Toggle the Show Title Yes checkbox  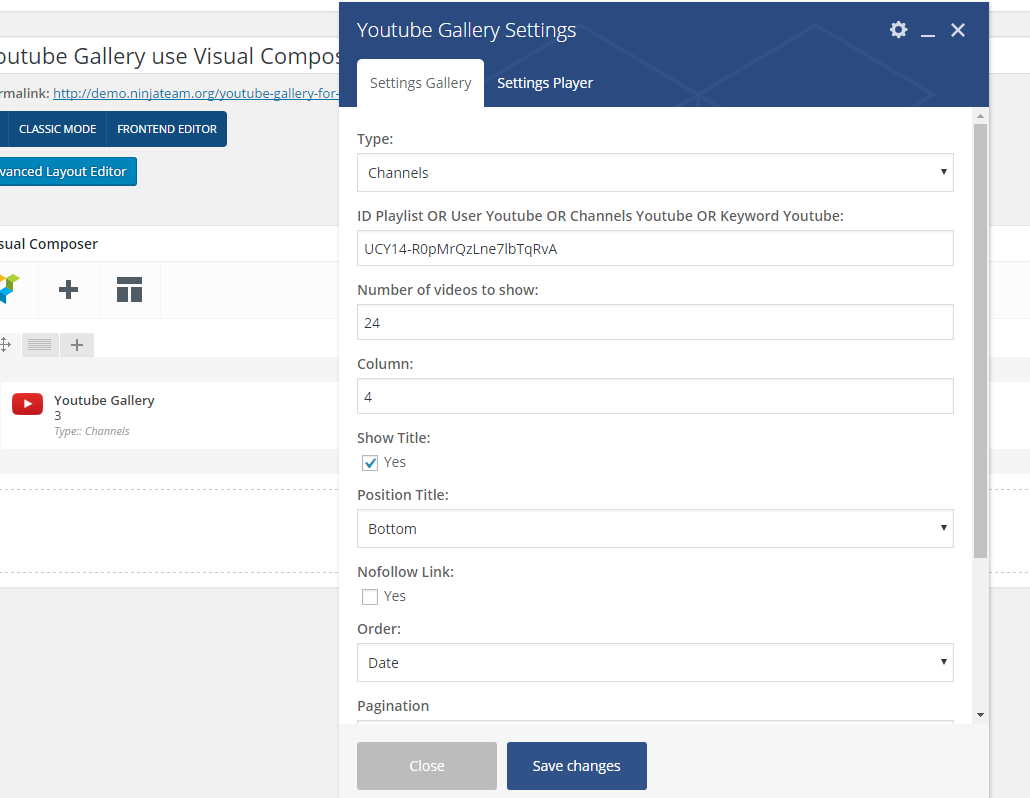[x=370, y=463]
